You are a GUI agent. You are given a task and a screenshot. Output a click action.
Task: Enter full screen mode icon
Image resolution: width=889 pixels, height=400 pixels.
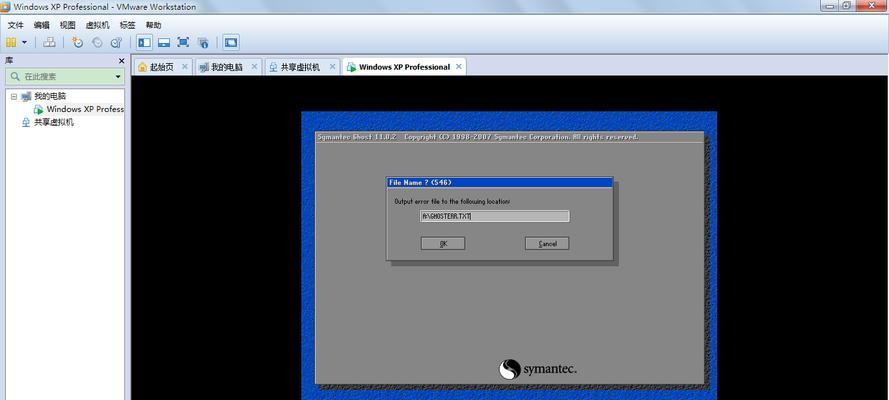(x=183, y=42)
